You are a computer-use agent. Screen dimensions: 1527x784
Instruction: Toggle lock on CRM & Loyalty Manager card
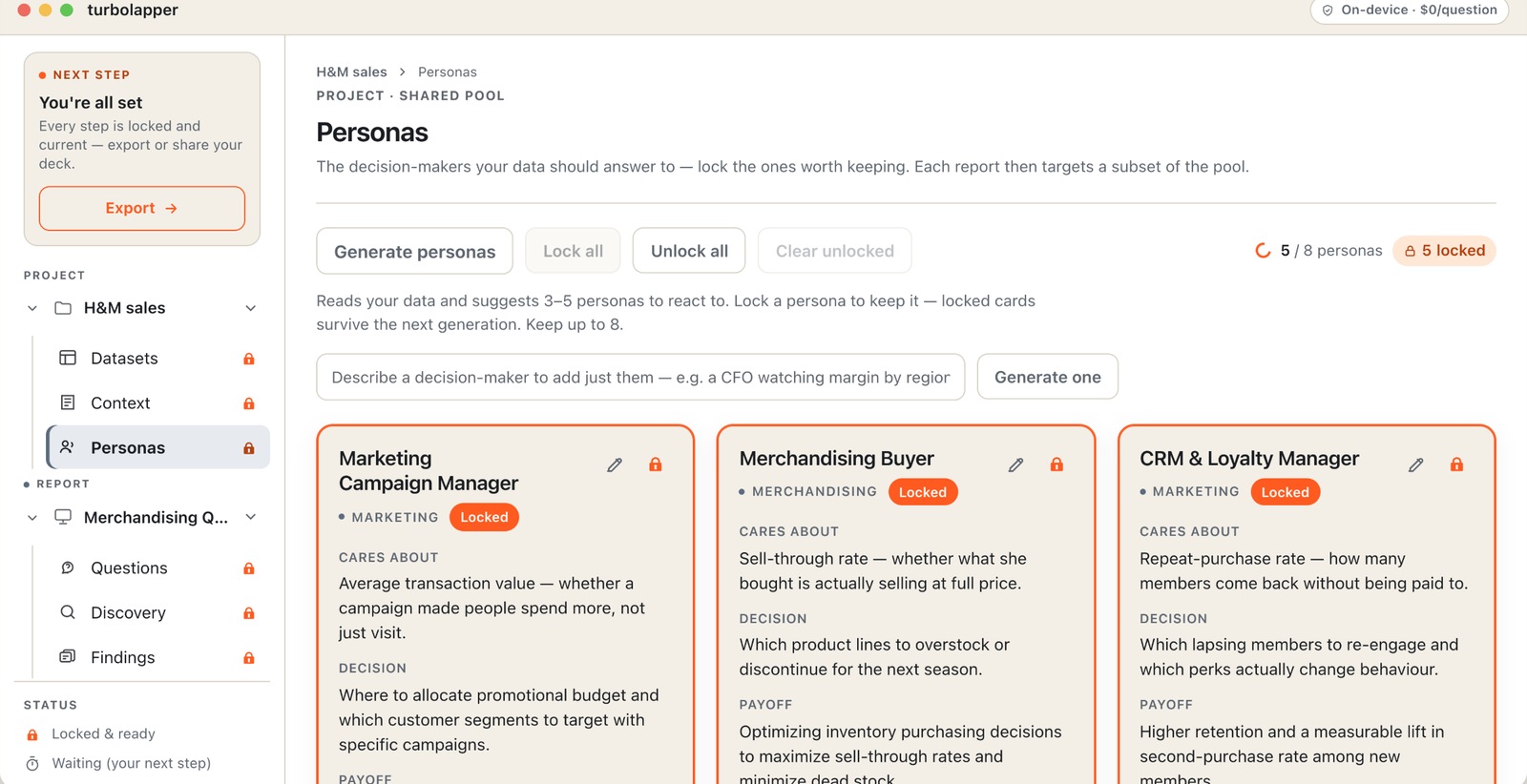click(1456, 464)
